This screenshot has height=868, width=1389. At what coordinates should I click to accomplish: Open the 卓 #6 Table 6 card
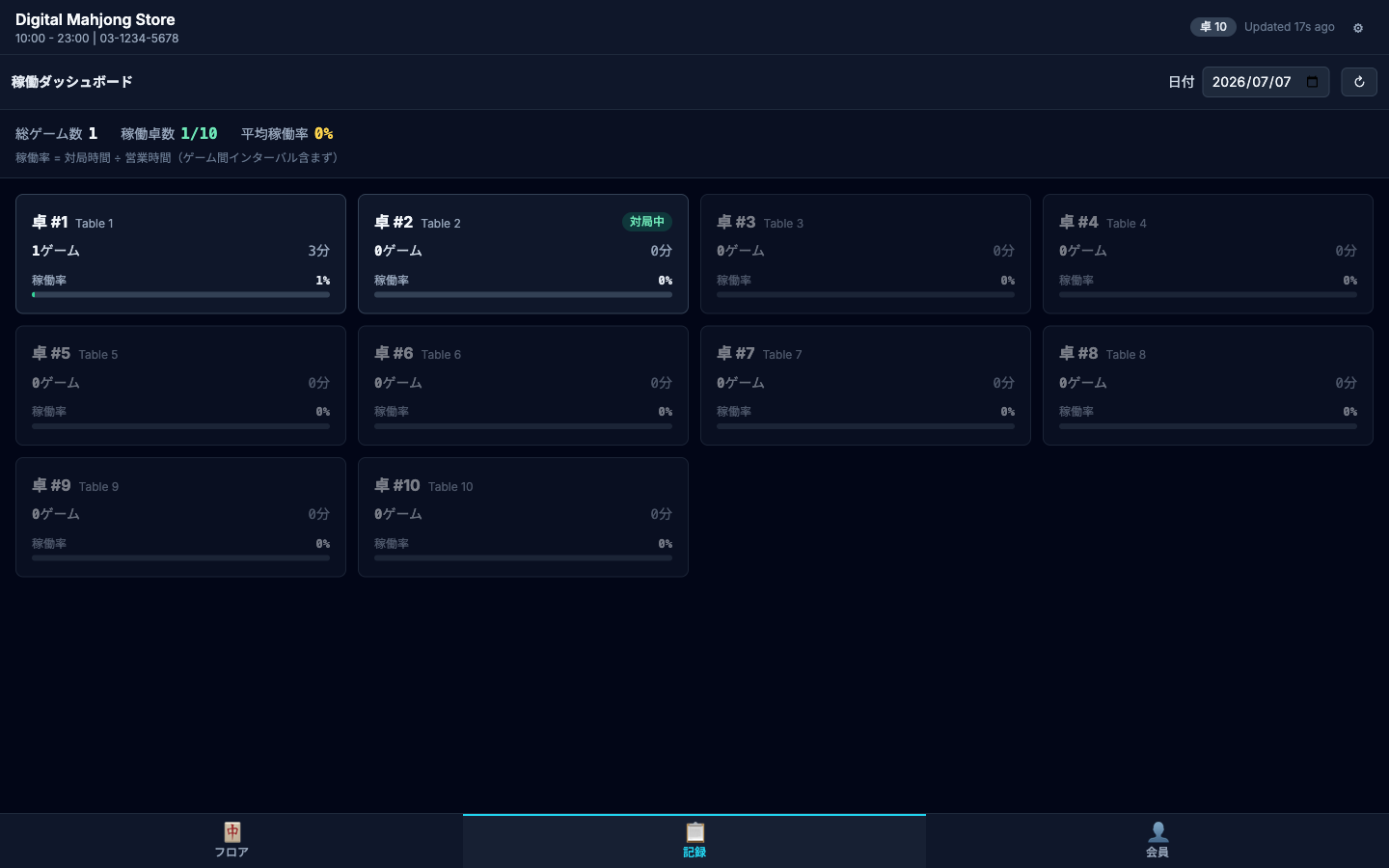[x=523, y=385]
